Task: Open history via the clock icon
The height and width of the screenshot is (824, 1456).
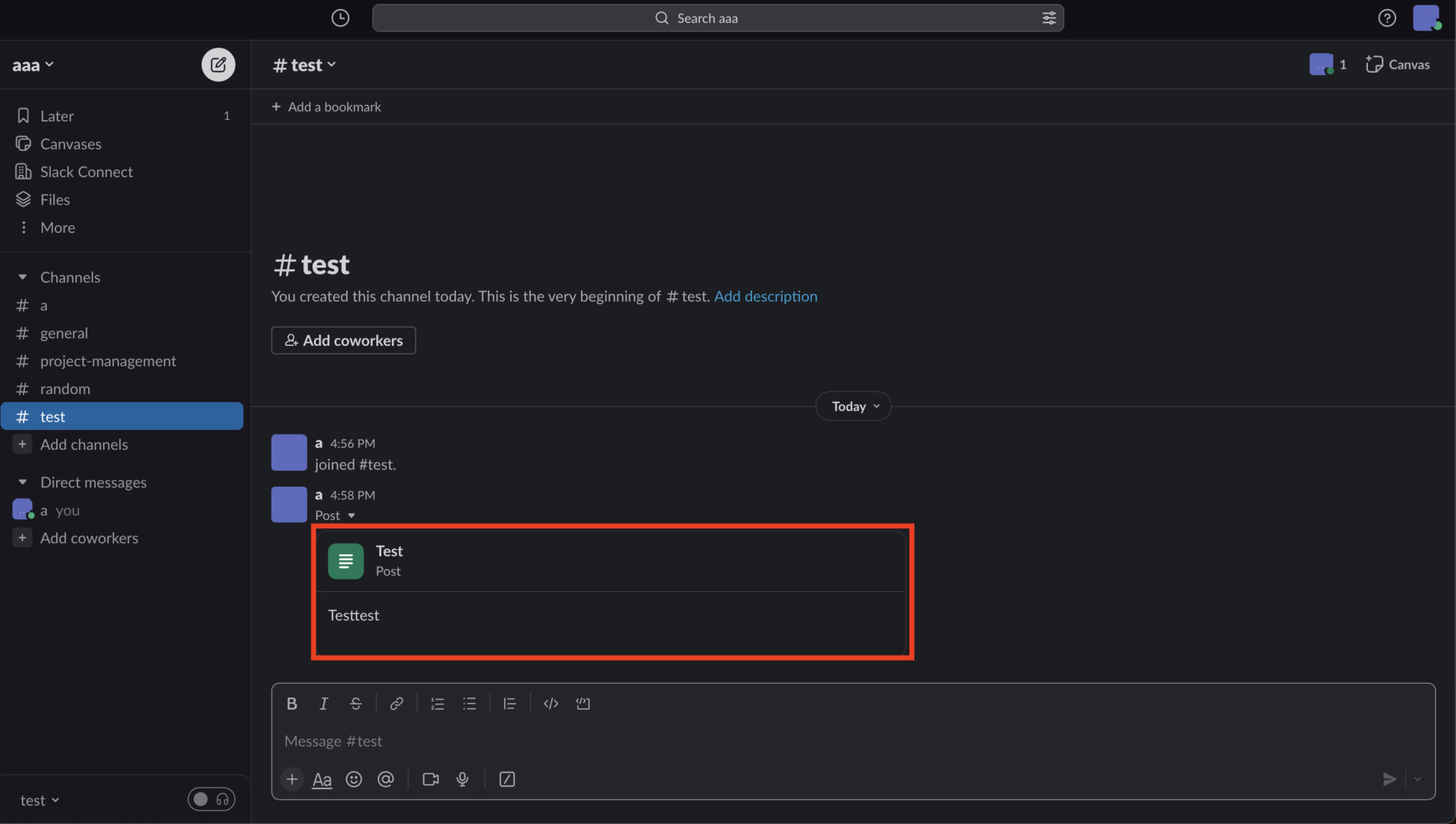Action: (x=340, y=17)
